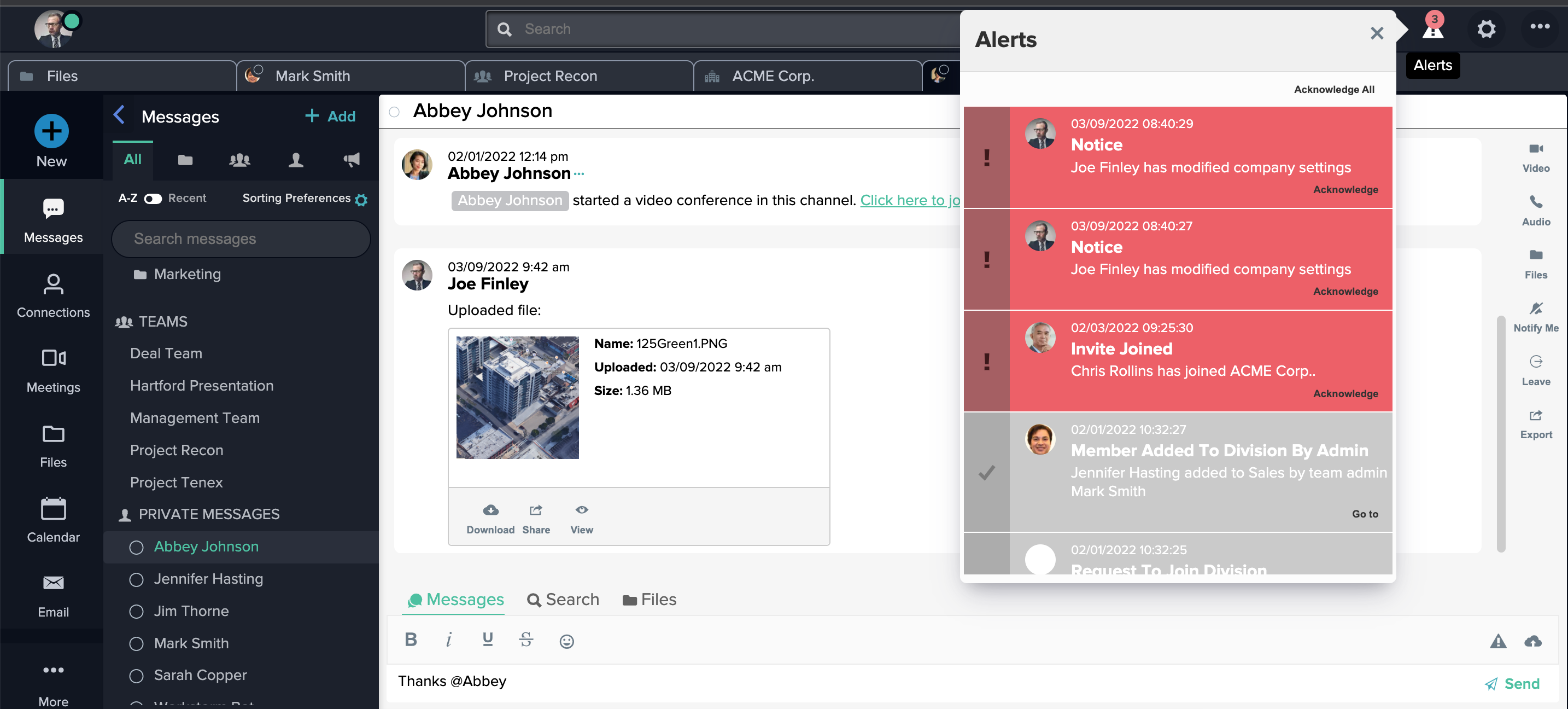Open the Search tab below conversation
The height and width of the screenshot is (709, 1568).
[563, 600]
